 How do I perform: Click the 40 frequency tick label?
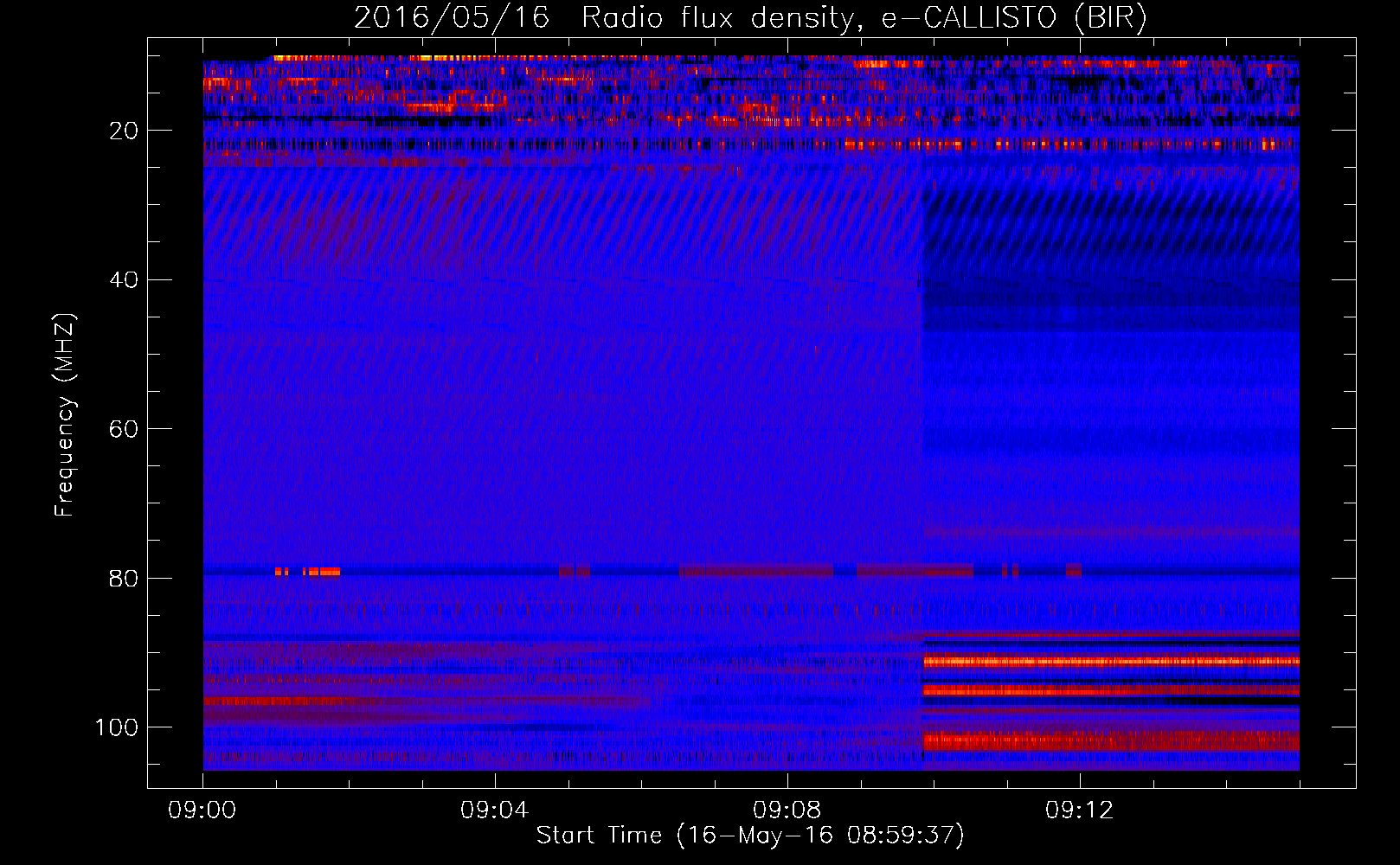[124, 279]
